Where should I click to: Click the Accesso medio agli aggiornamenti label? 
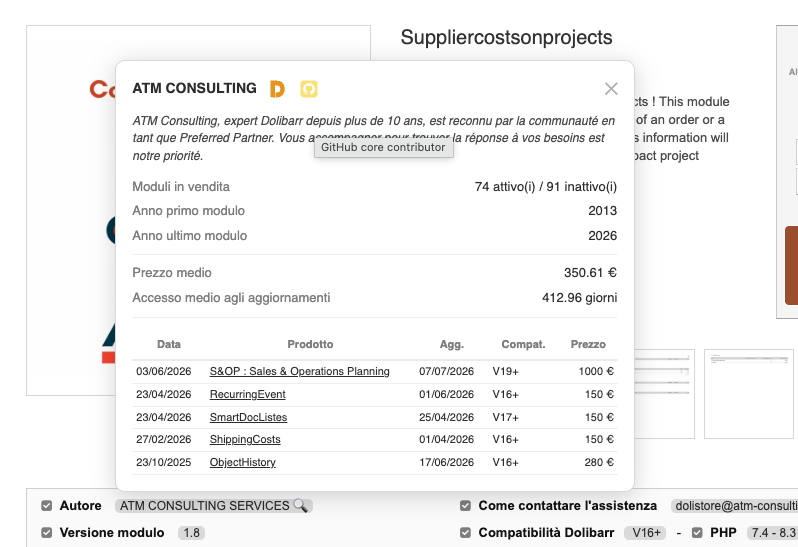point(232,298)
